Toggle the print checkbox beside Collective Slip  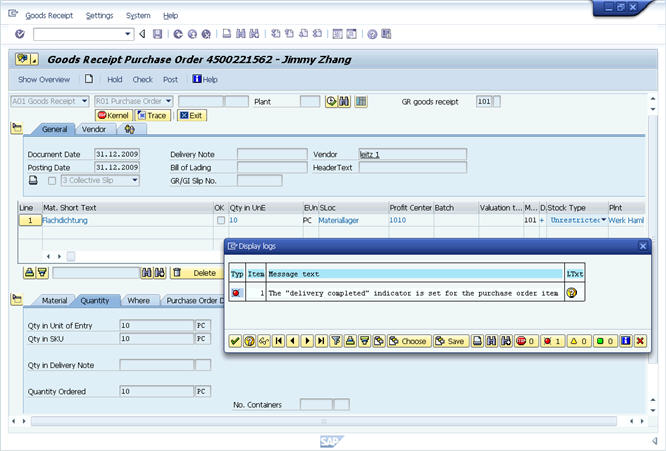pyautogui.click(x=52, y=180)
